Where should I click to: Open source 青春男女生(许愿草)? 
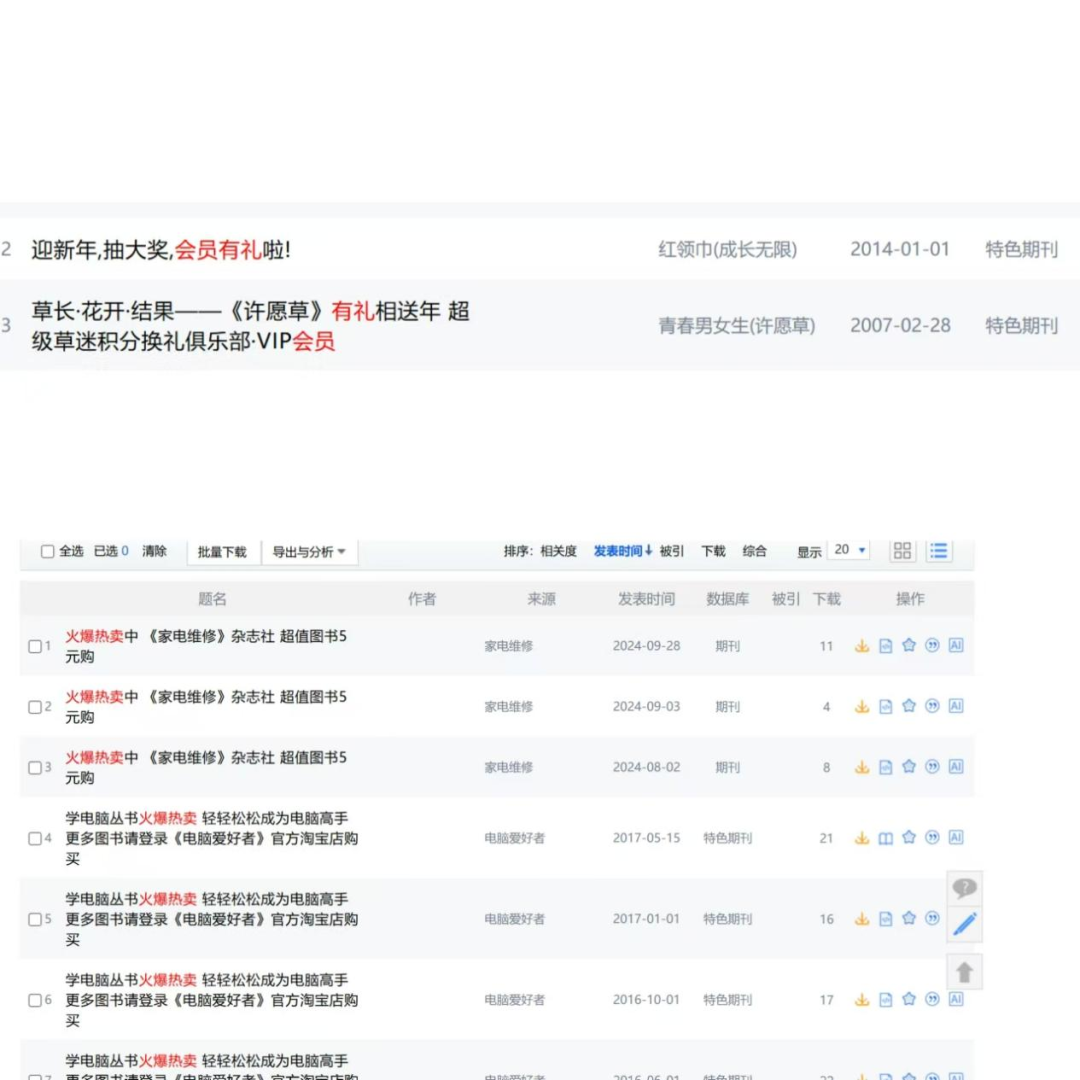(x=736, y=326)
